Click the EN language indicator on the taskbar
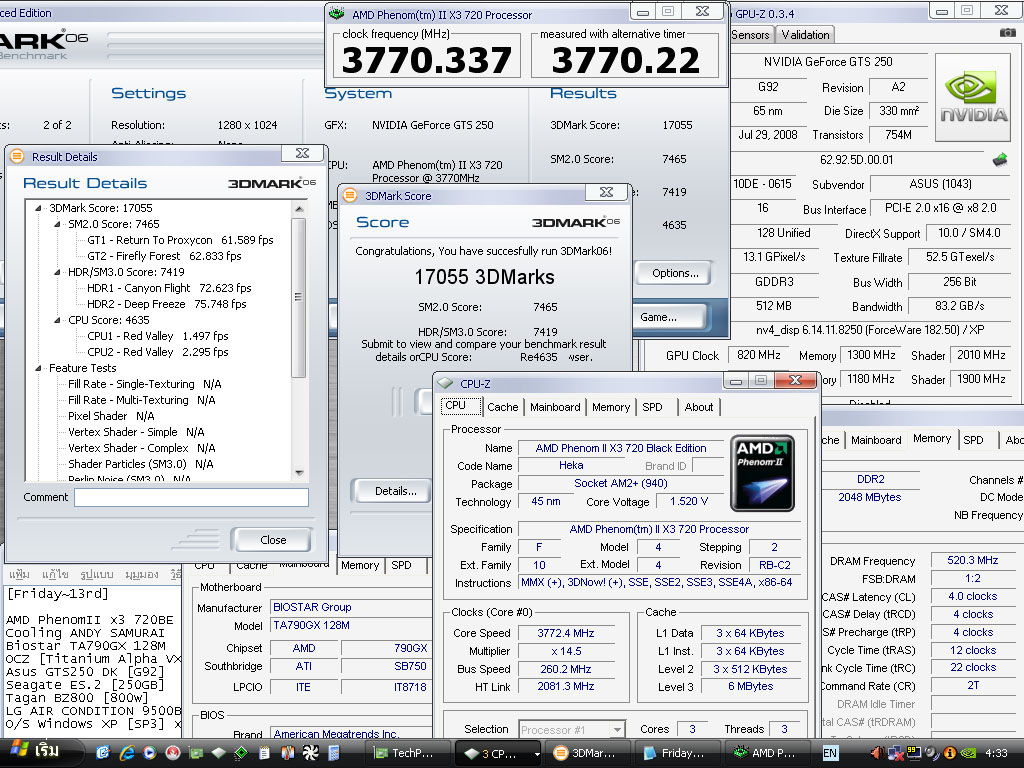 click(830, 752)
